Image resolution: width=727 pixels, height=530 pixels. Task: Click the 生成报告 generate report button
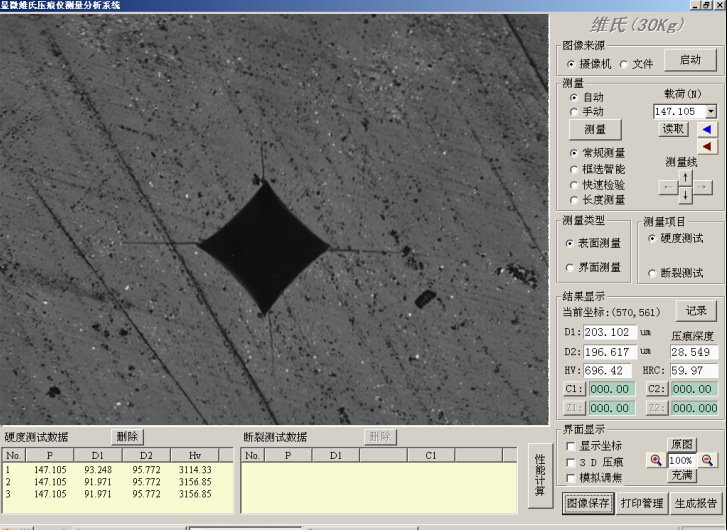(695, 503)
